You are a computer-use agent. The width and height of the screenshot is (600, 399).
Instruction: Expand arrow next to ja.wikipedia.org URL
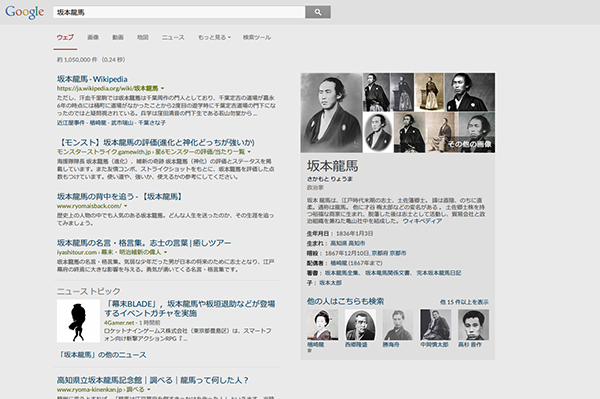pos(163,88)
